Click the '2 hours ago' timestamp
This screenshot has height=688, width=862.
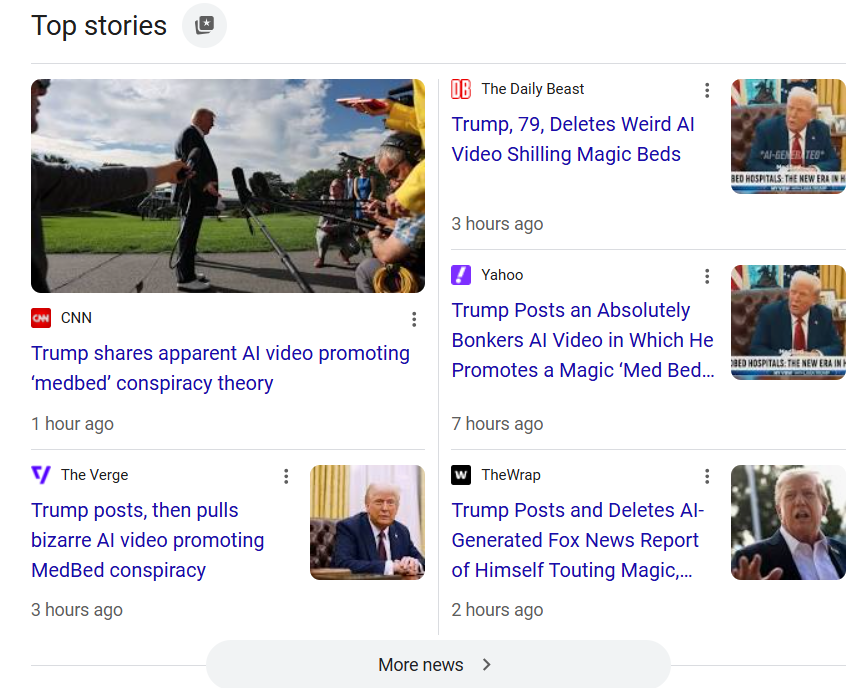498,610
